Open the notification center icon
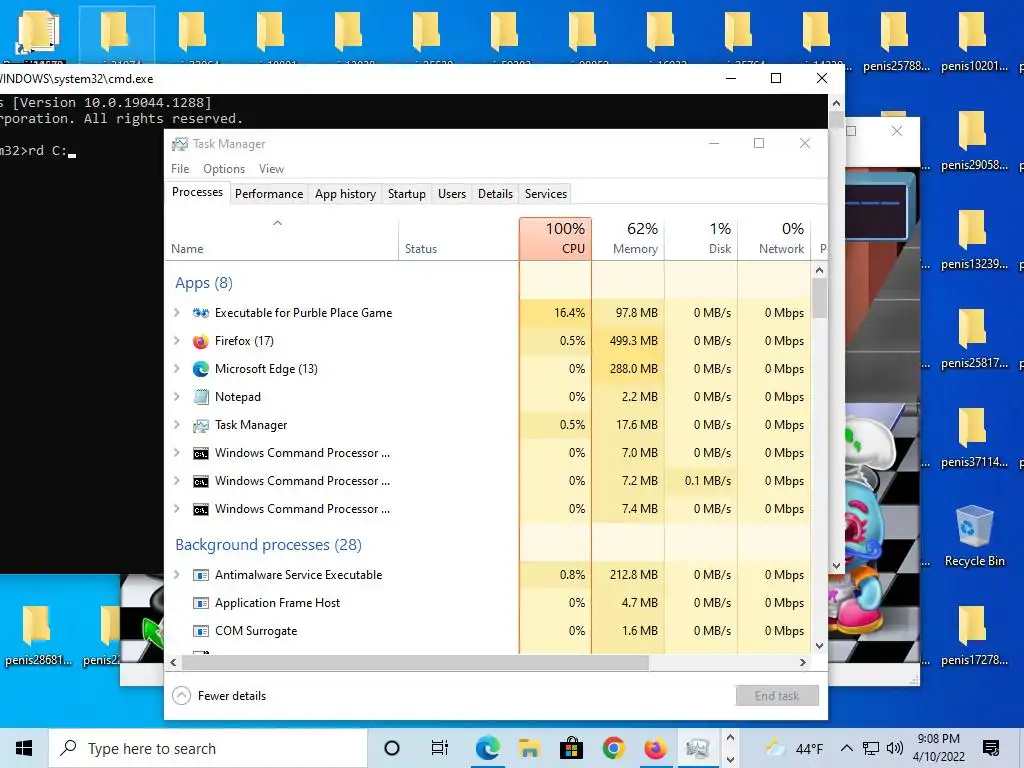The height and width of the screenshot is (768, 1024). tap(991, 748)
